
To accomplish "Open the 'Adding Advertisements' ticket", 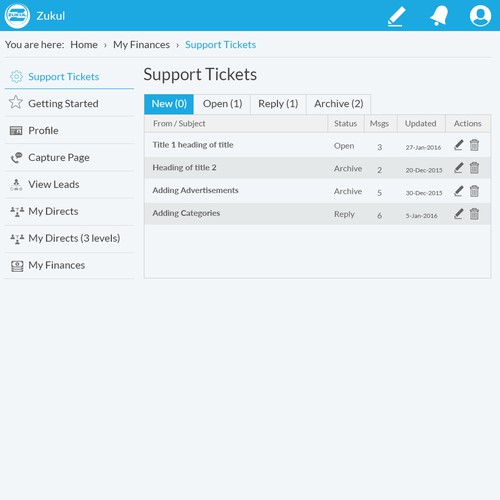I will tap(195, 190).
